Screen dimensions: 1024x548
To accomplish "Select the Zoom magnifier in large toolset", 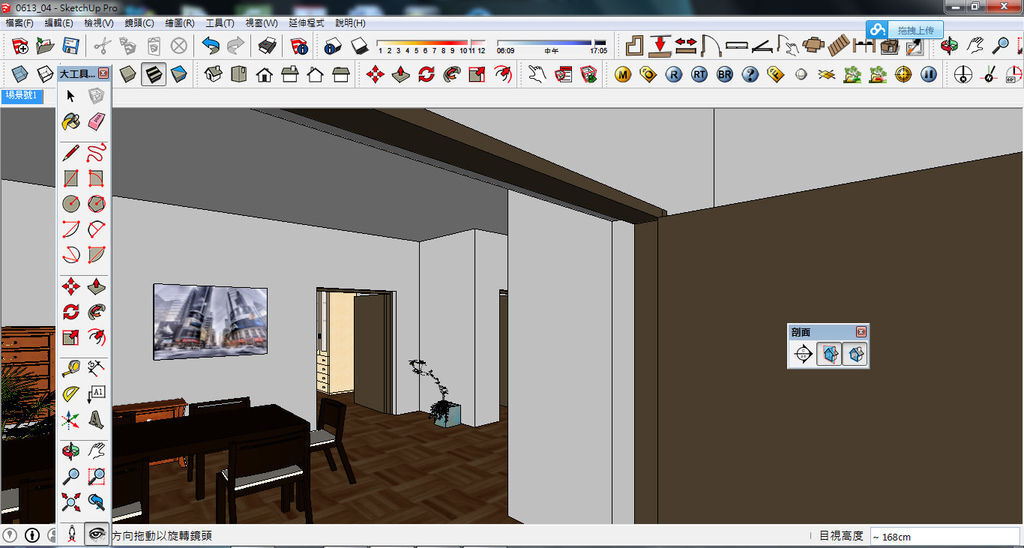I will click(71, 476).
